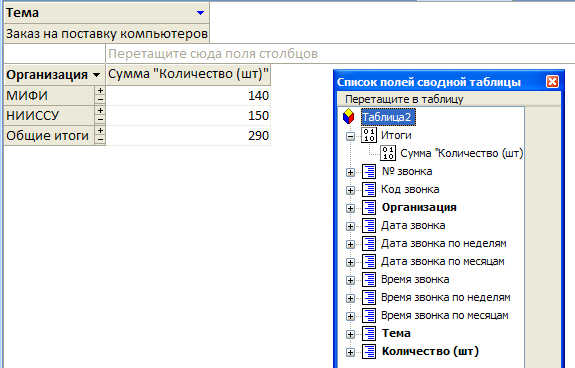
Task: Open the Тема filter dropdown arrow
Action: point(200,13)
